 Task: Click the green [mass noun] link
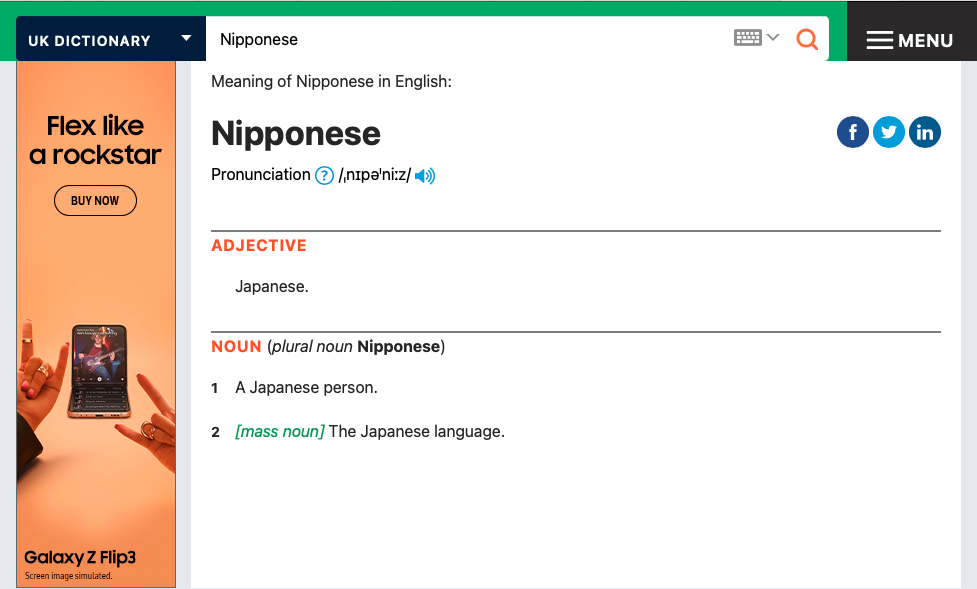click(280, 432)
